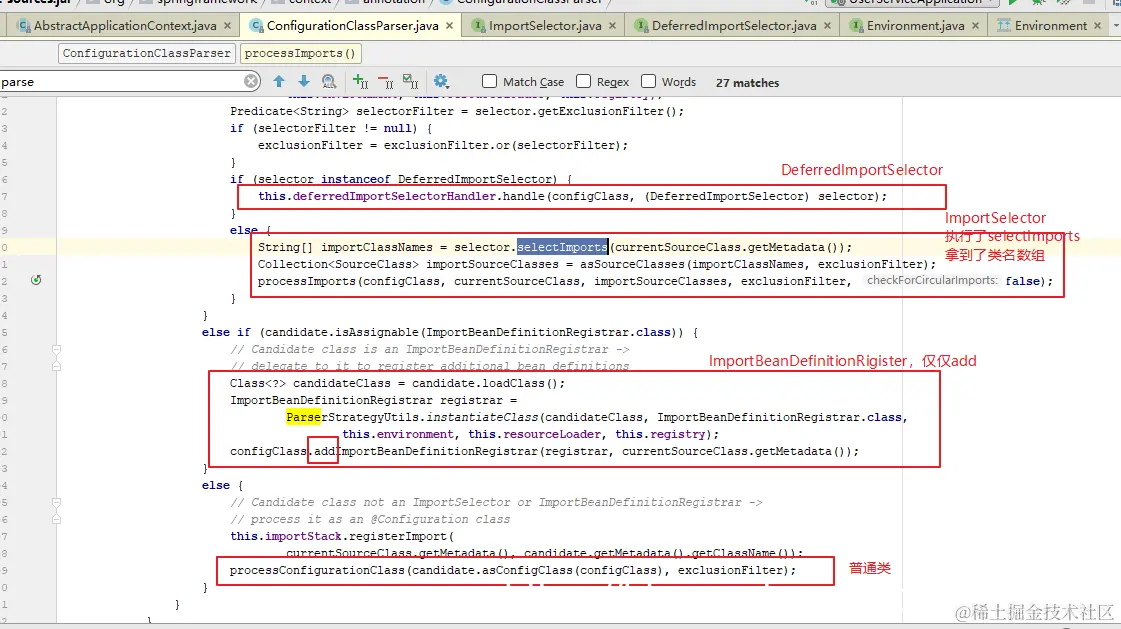Screen dimensions: 1121x629
Task: Click the '27 matches' counter text
Action: (747, 83)
